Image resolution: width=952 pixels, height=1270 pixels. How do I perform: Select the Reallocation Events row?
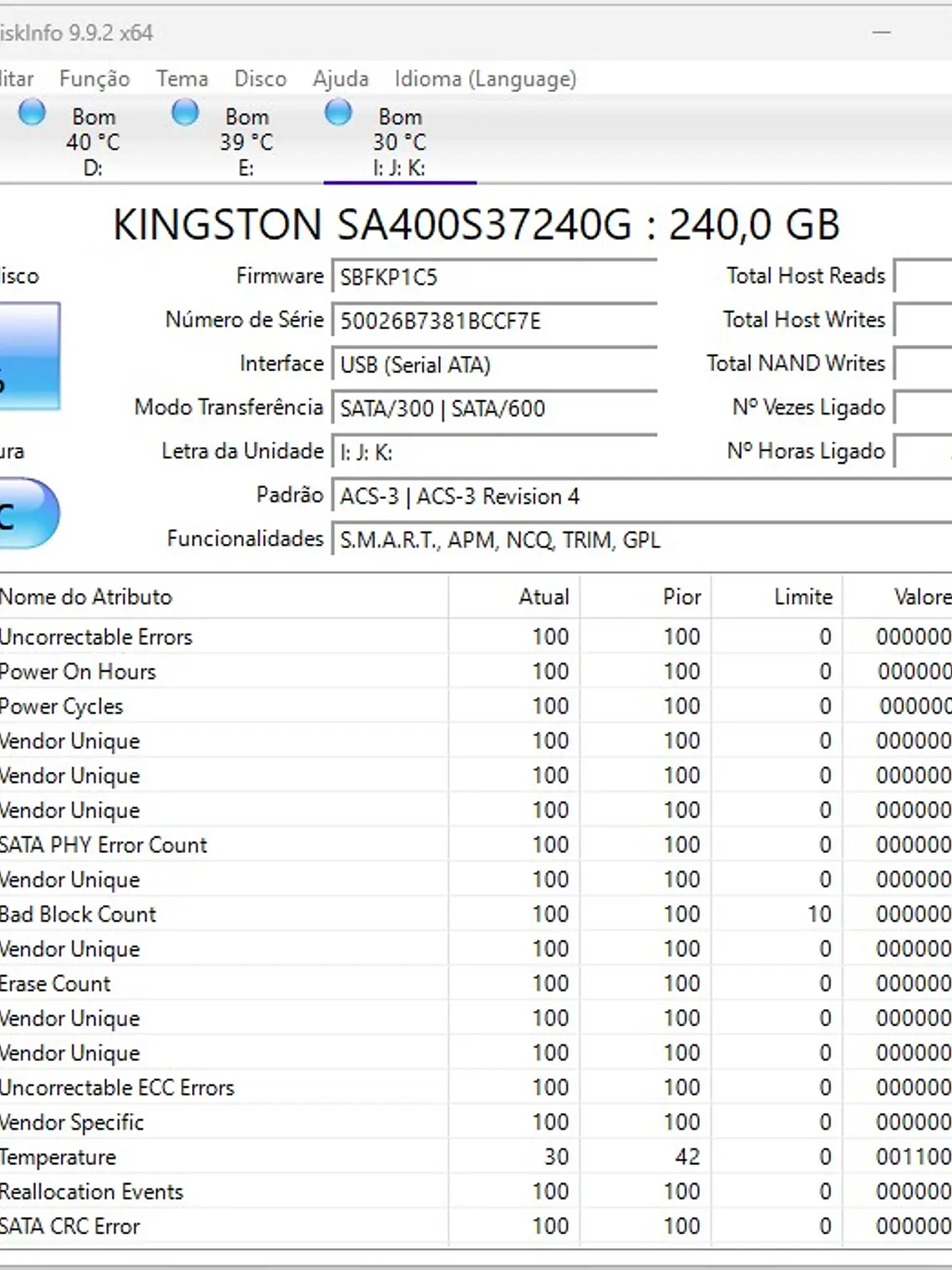(x=476, y=1191)
